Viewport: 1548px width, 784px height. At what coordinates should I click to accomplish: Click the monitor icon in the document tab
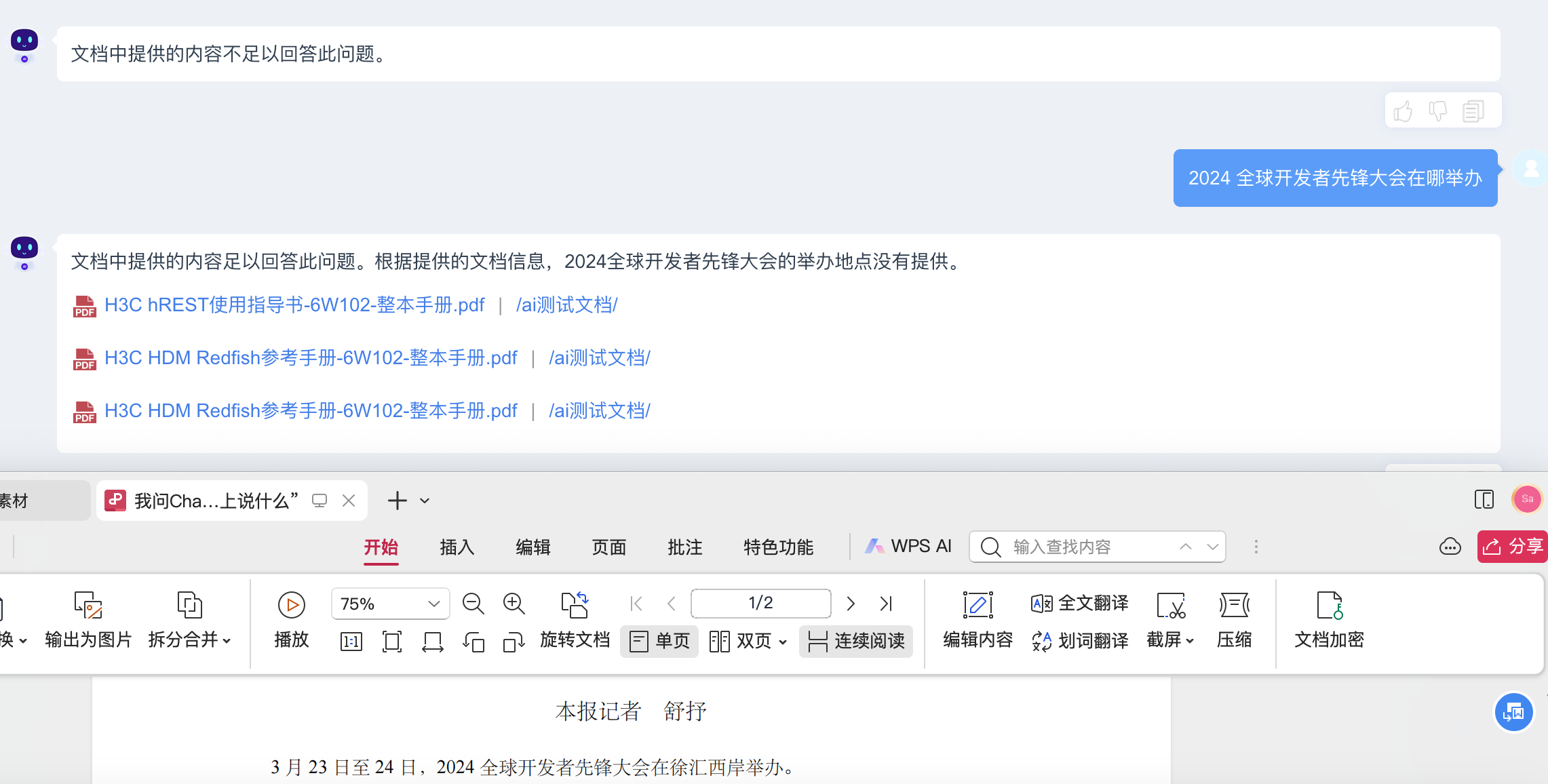[x=320, y=501]
